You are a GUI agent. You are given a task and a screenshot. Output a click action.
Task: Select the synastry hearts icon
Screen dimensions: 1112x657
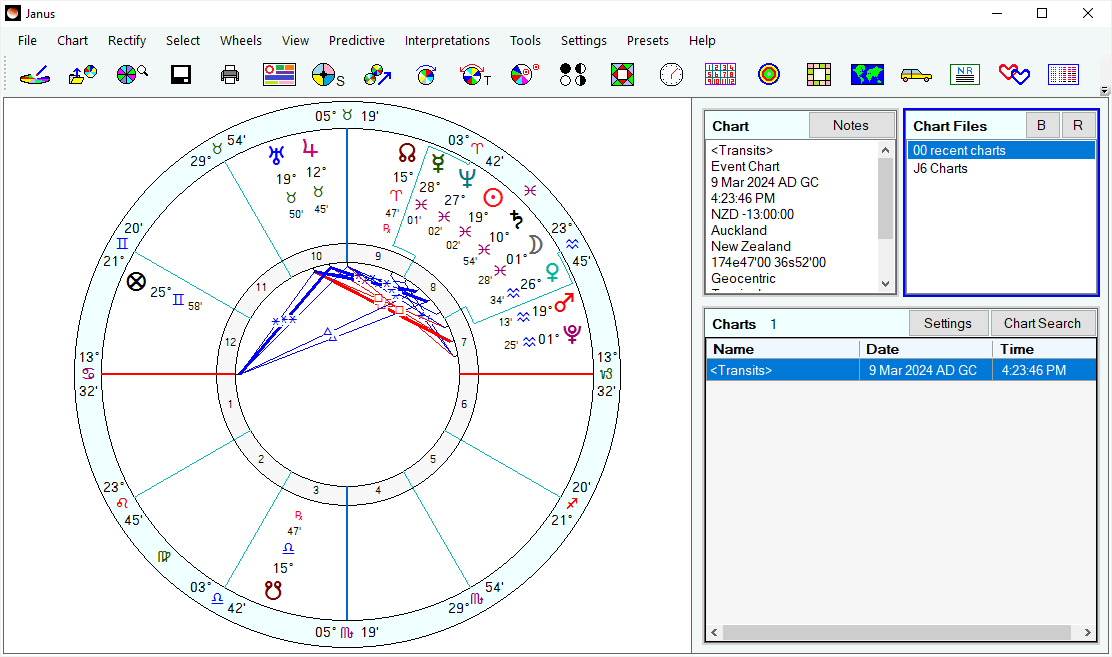[1013, 74]
